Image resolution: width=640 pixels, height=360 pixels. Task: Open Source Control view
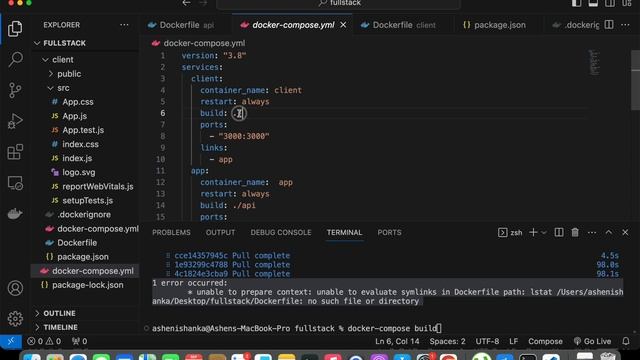(x=15, y=90)
